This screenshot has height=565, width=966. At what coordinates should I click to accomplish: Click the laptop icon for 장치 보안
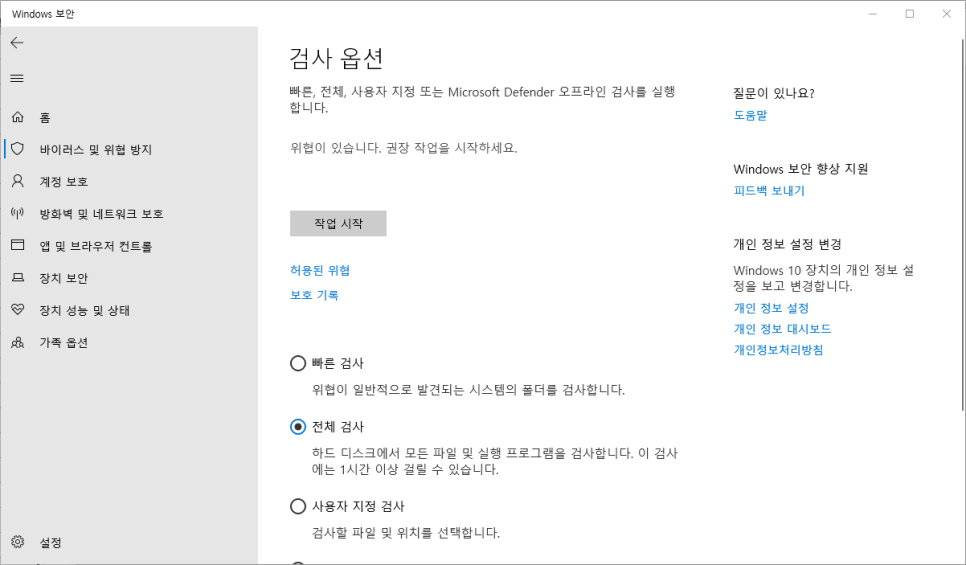tap(18, 277)
